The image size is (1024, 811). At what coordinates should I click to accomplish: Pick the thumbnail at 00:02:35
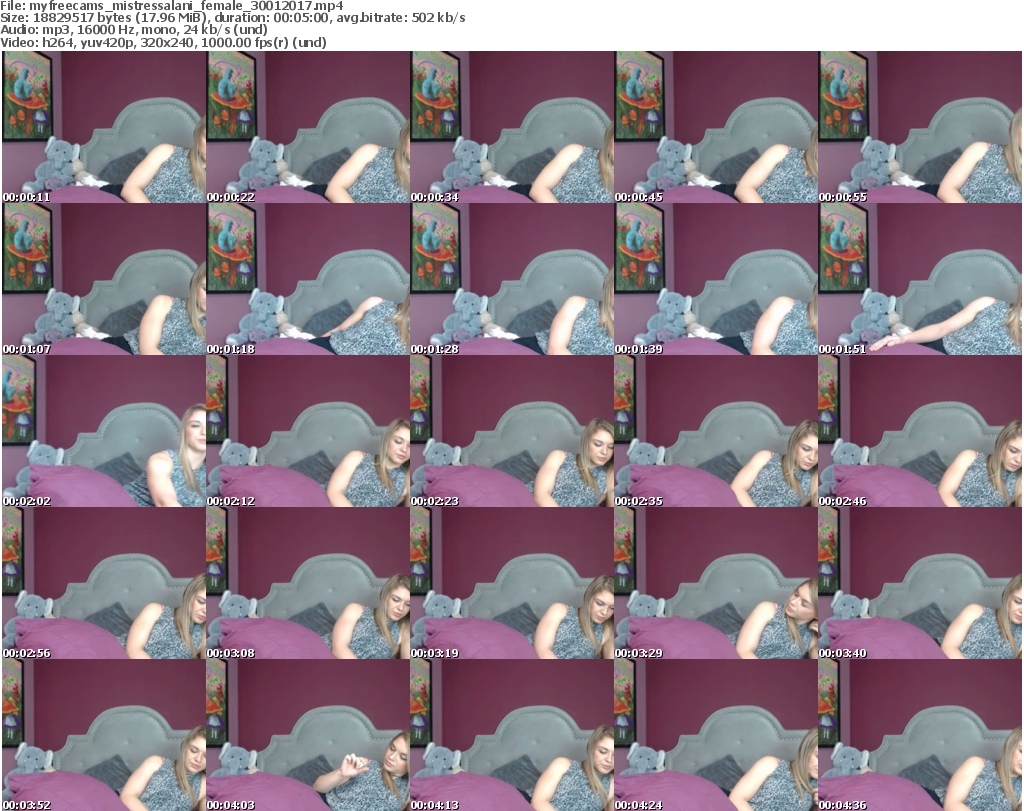click(716, 432)
